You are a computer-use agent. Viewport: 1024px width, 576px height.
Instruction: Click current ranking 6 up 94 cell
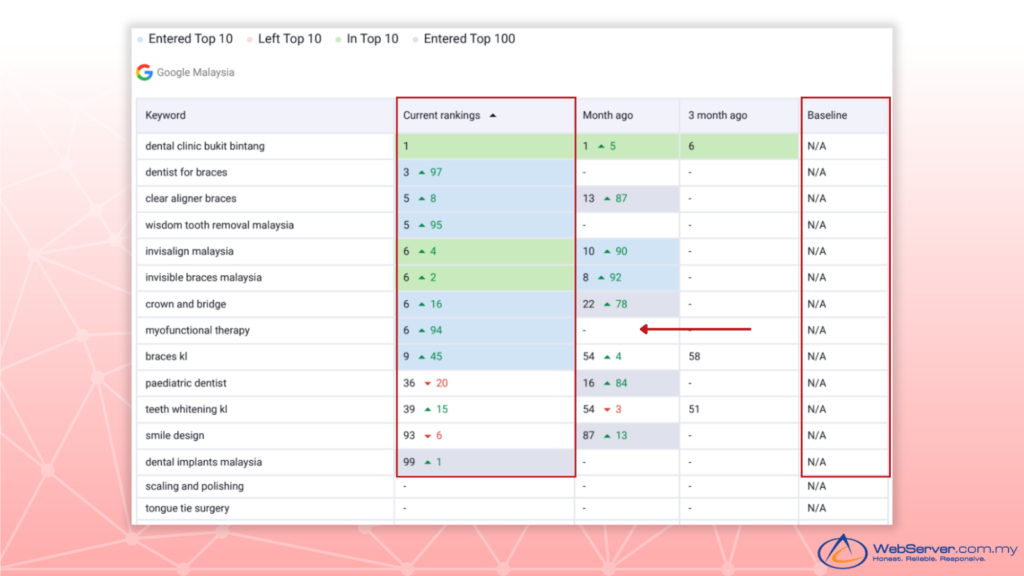485,330
